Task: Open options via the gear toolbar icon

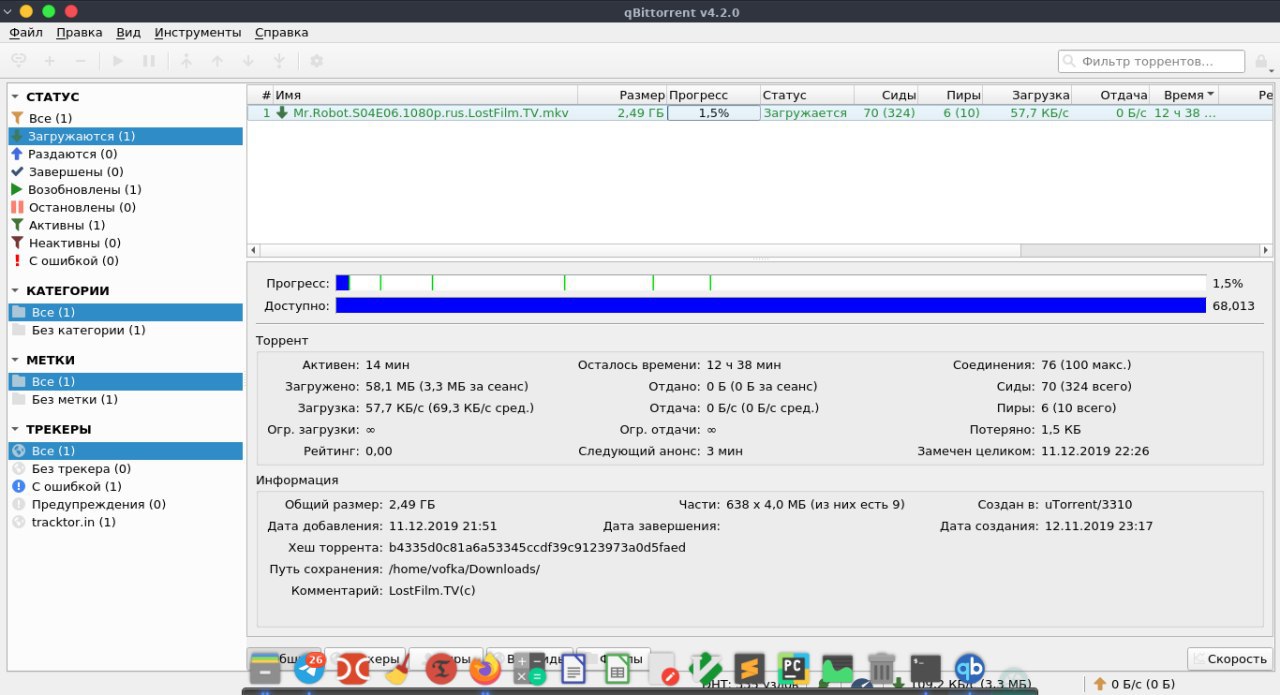Action: (x=316, y=61)
